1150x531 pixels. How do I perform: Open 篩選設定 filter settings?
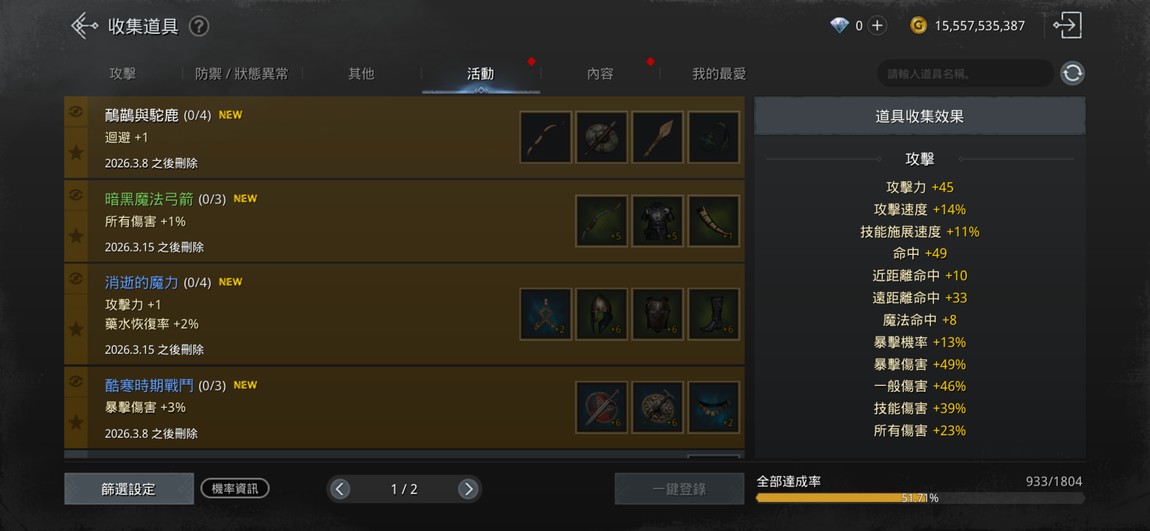129,489
